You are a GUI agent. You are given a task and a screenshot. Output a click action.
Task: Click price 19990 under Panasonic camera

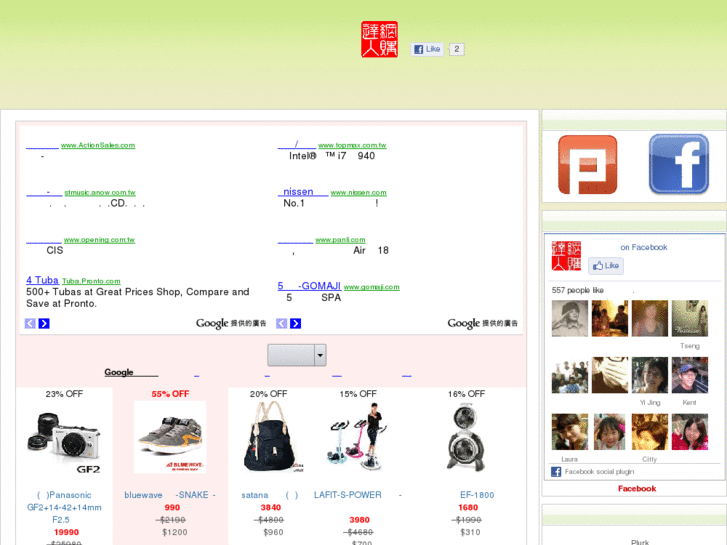[66, 532]
